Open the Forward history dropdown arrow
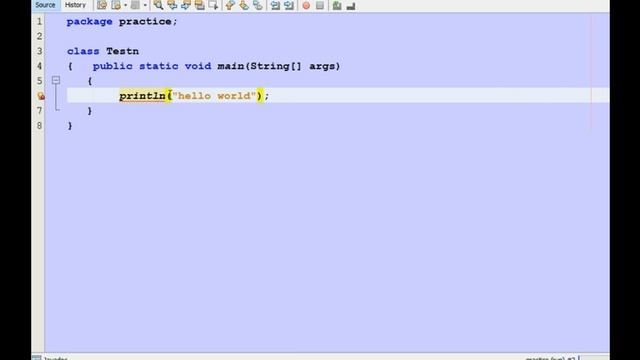Screen dimensions: 640x360 click(x=145, y=5)
